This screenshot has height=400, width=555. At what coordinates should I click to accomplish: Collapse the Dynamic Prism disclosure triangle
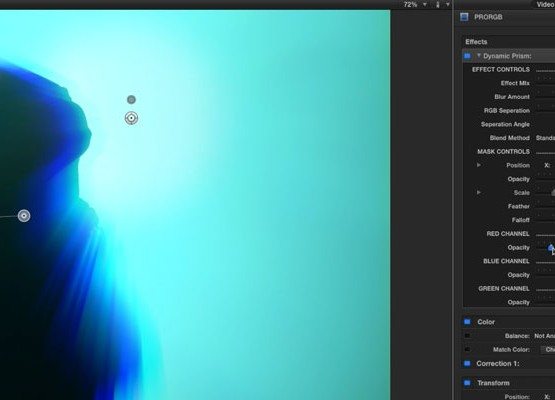click(479, 56)
